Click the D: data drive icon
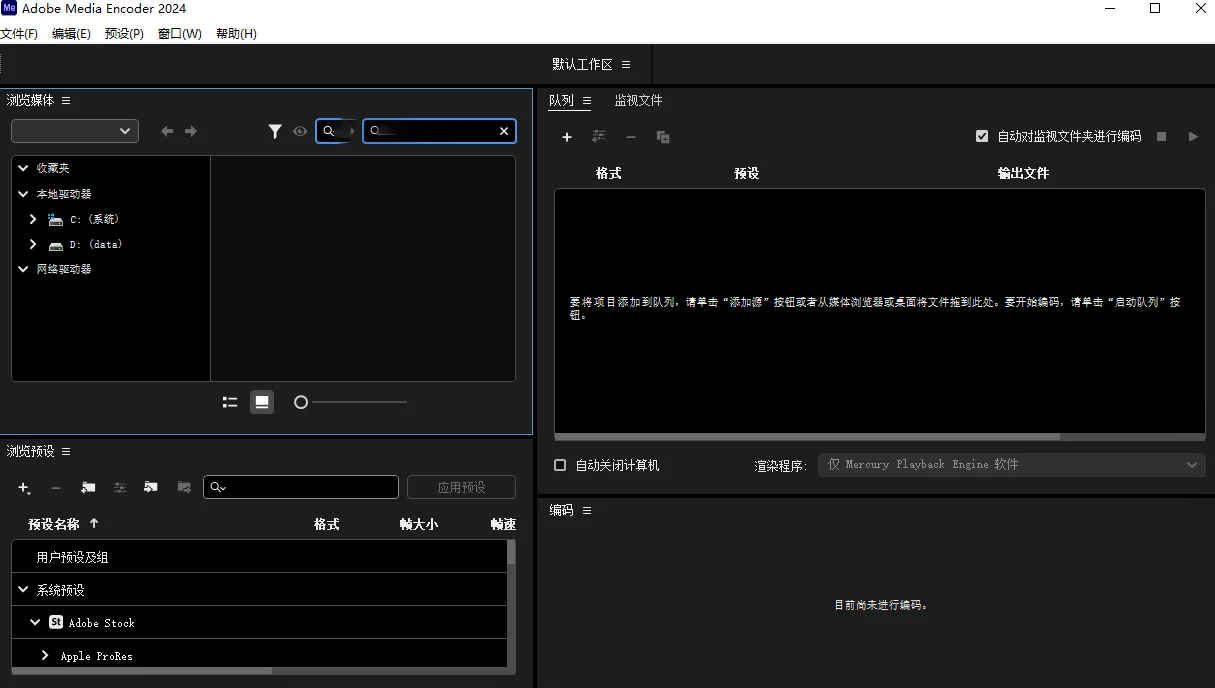 (56, 245)
